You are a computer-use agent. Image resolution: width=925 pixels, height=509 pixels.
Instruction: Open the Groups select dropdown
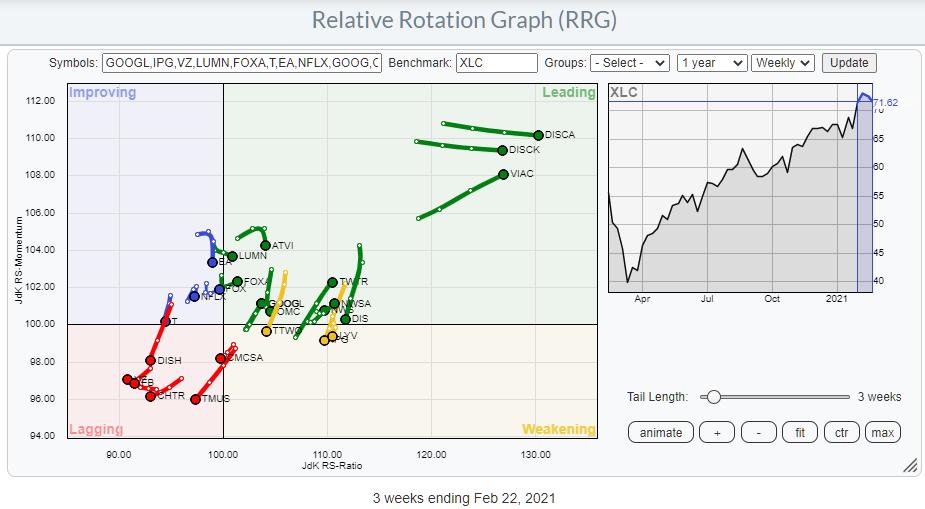point(630,63)
